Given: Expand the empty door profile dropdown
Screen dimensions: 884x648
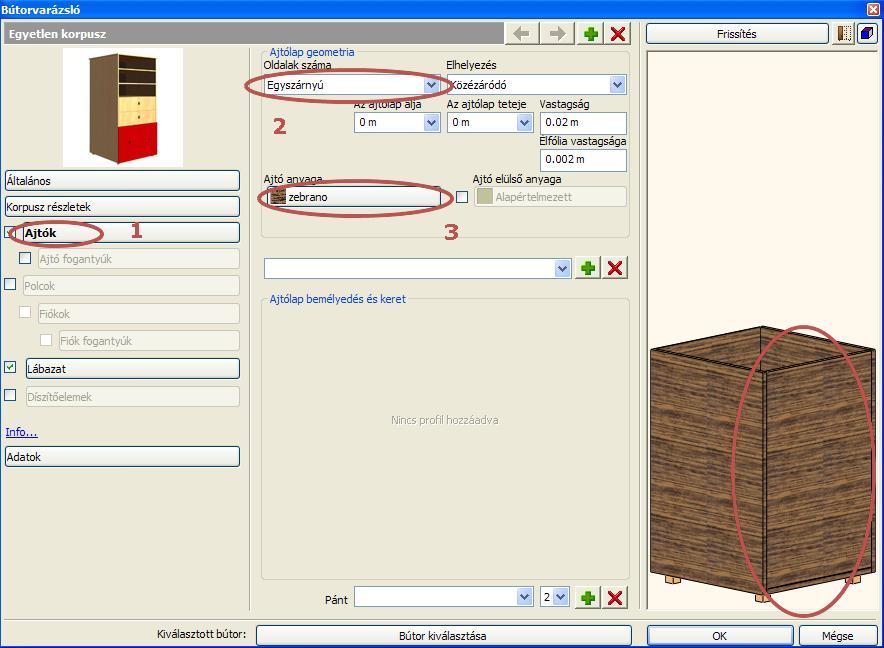Looking at the screenshot, I should coord(562,268).
